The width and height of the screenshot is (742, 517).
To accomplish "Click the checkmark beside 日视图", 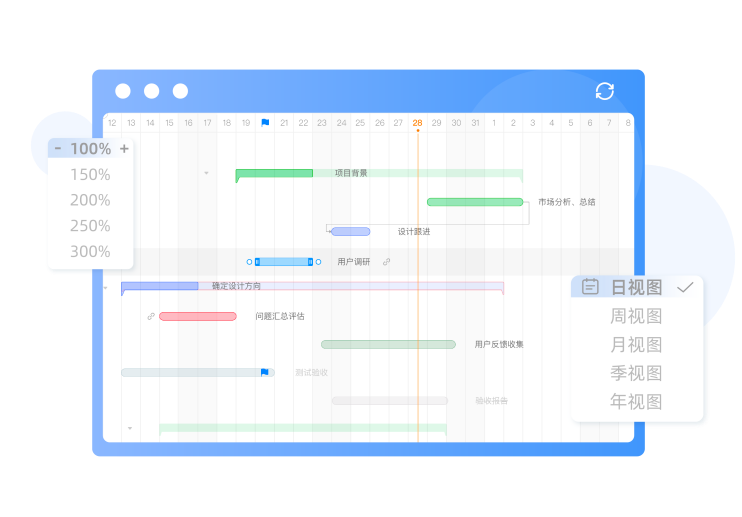I will [x=685, y=287].
